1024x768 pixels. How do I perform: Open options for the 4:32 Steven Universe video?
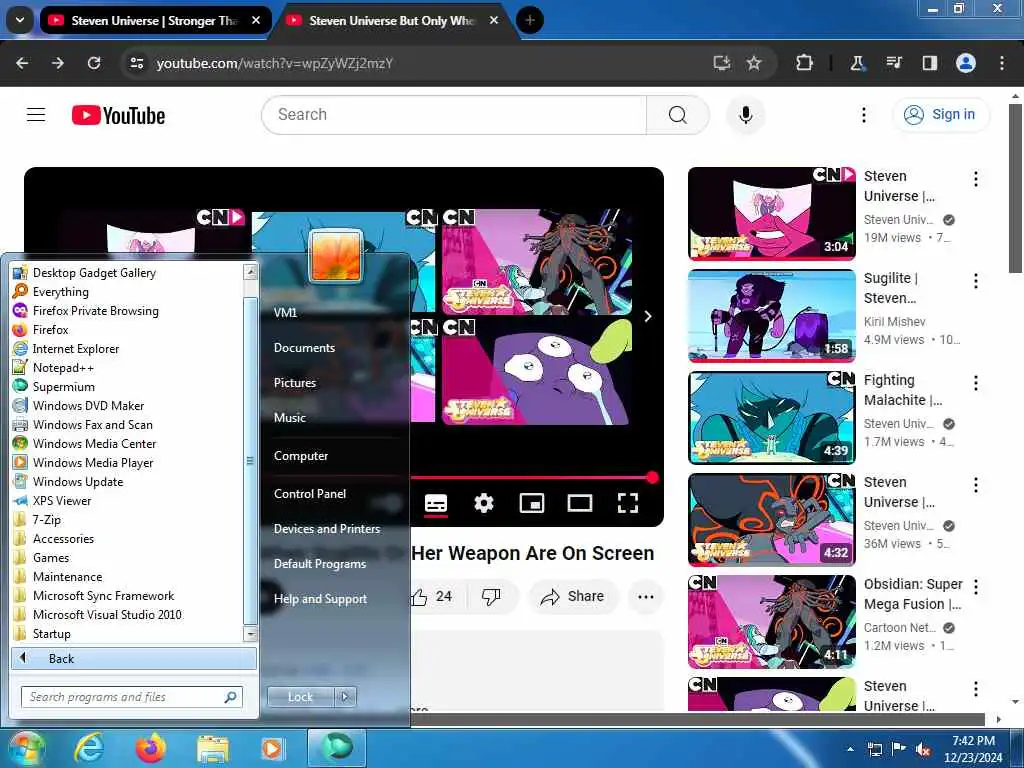[x=976, y=485]
